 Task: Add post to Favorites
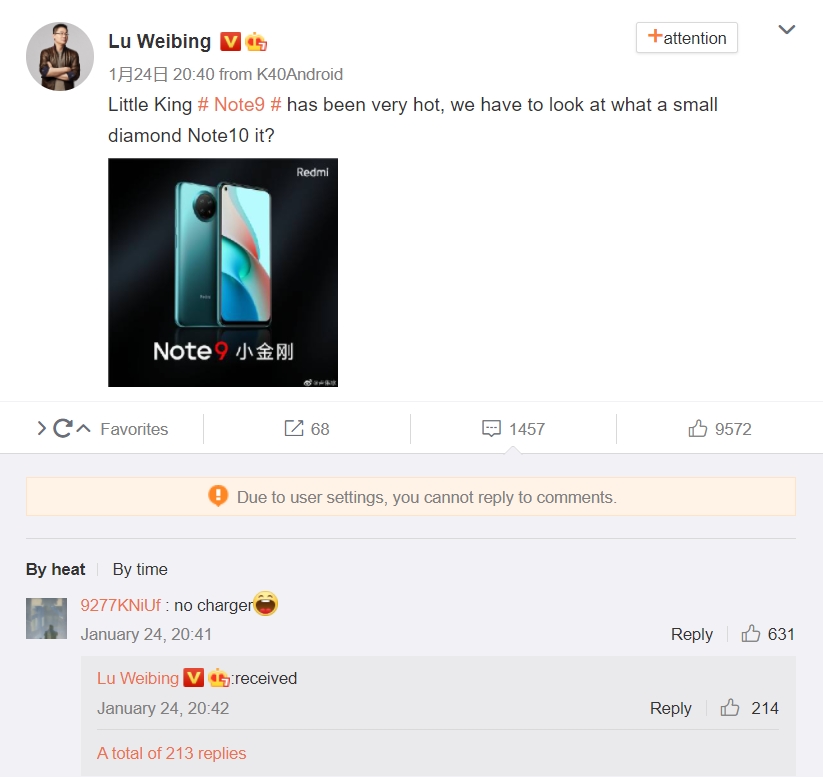click(134, 429)
